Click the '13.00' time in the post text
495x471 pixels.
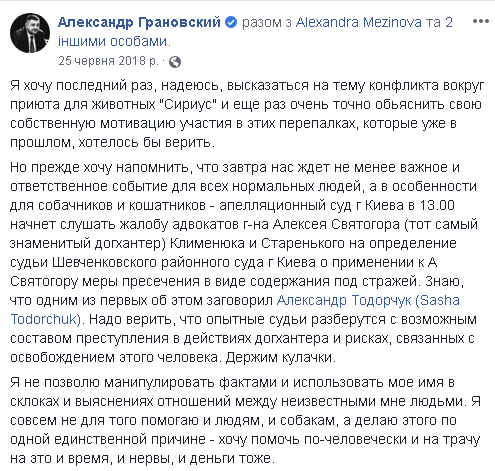437,205
